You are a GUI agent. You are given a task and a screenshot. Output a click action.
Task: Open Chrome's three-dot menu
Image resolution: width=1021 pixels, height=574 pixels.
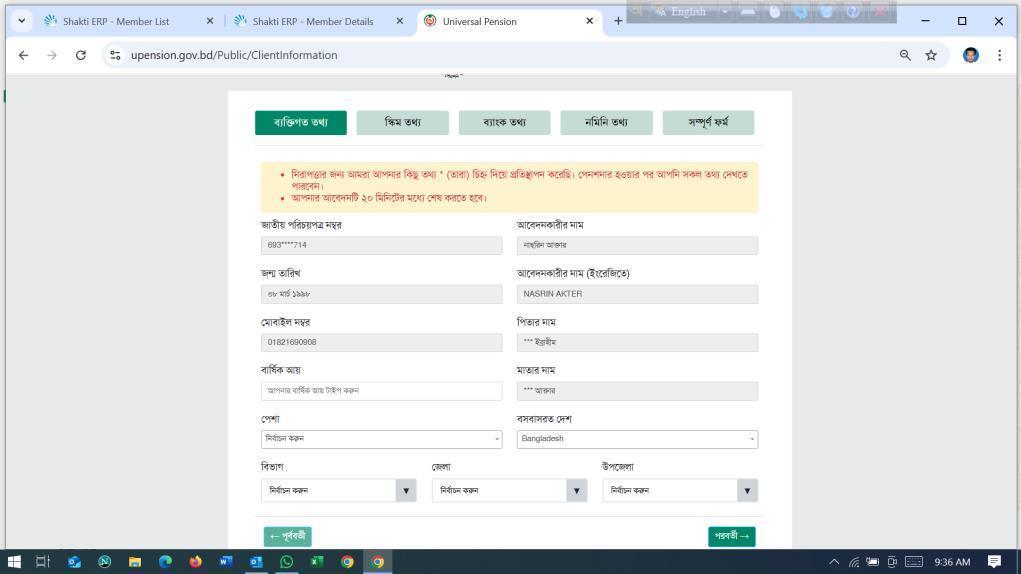click(999, 55)
